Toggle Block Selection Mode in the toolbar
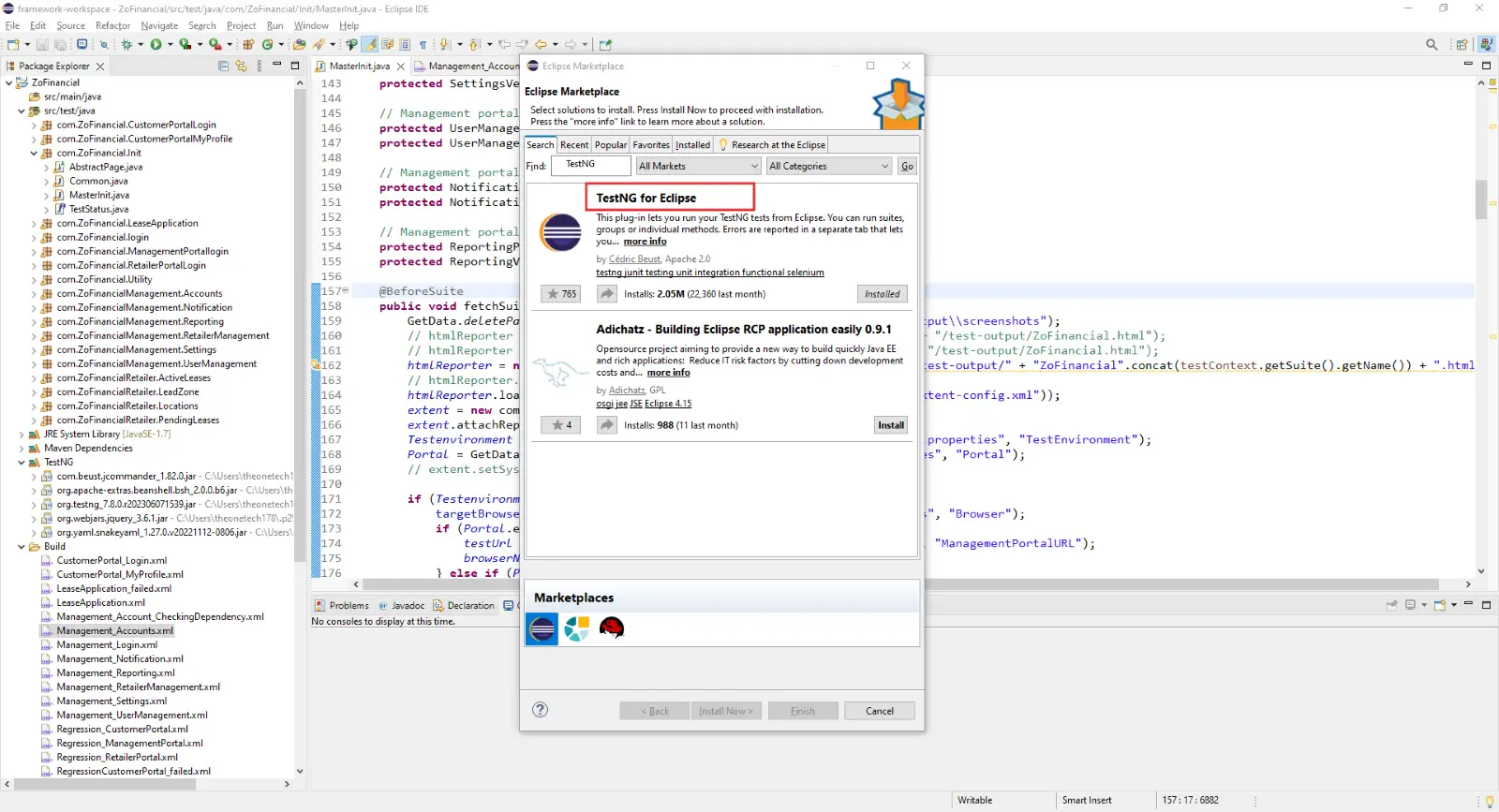1499x812 pixels. [405, 44]
